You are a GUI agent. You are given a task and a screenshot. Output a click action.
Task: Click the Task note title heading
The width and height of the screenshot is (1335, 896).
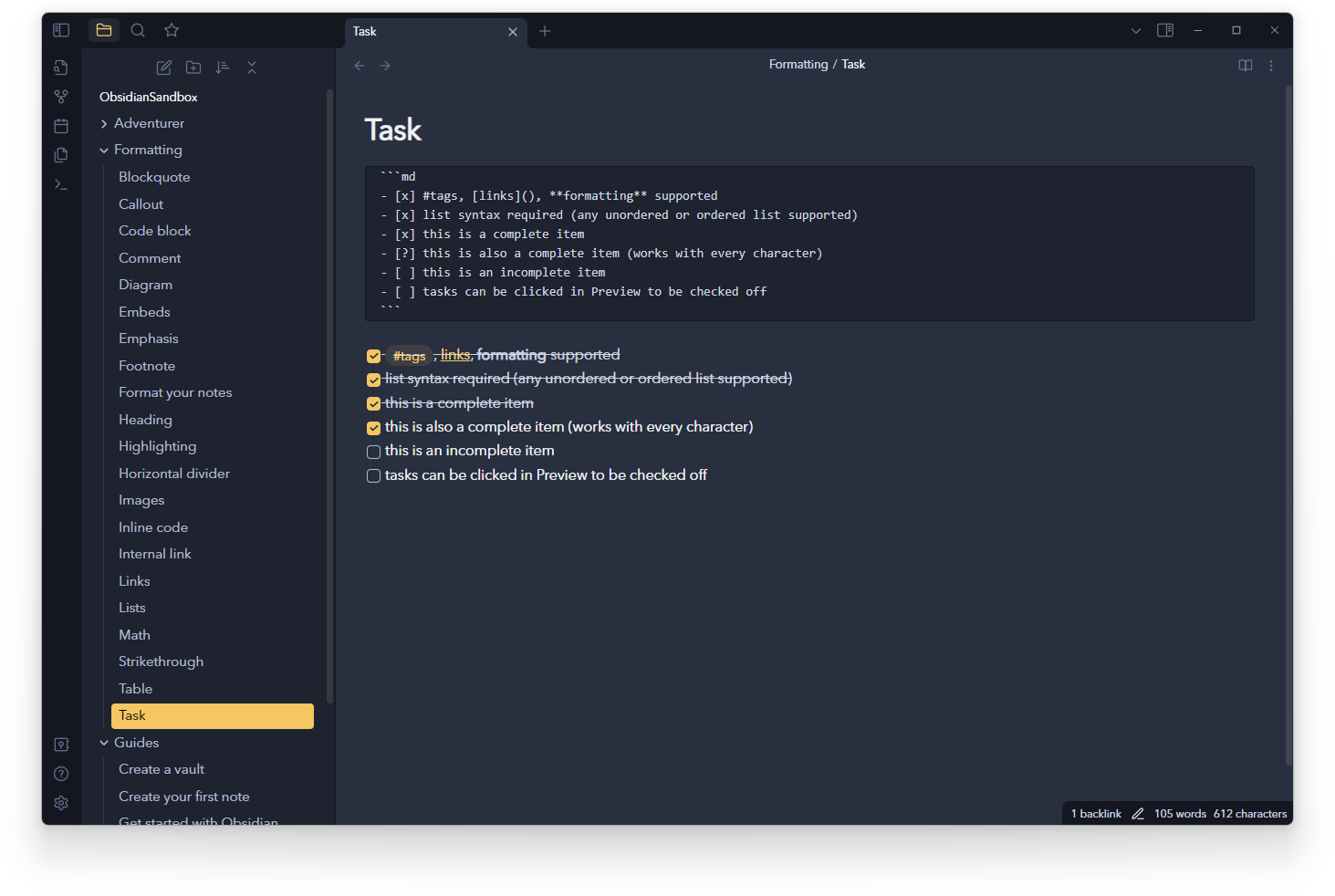point(392,130)
